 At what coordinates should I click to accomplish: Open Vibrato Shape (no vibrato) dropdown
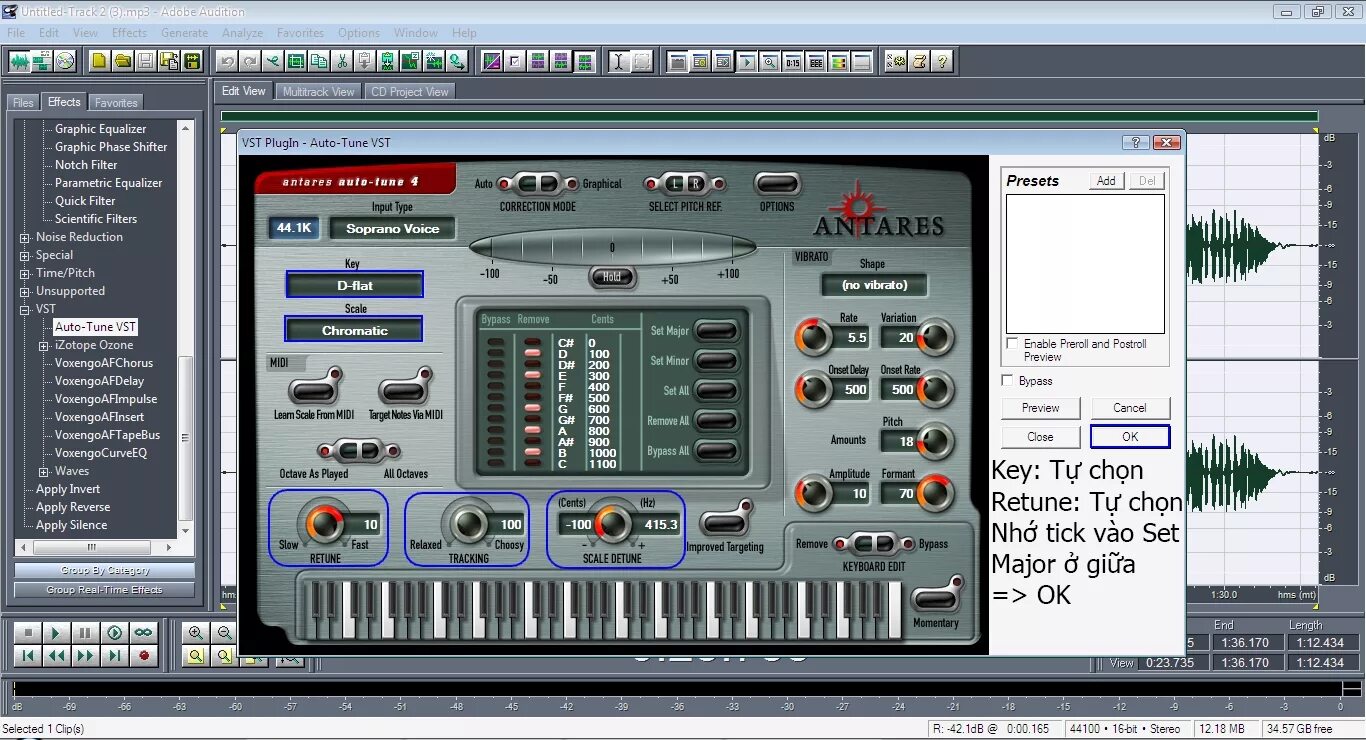pos(874,285)
